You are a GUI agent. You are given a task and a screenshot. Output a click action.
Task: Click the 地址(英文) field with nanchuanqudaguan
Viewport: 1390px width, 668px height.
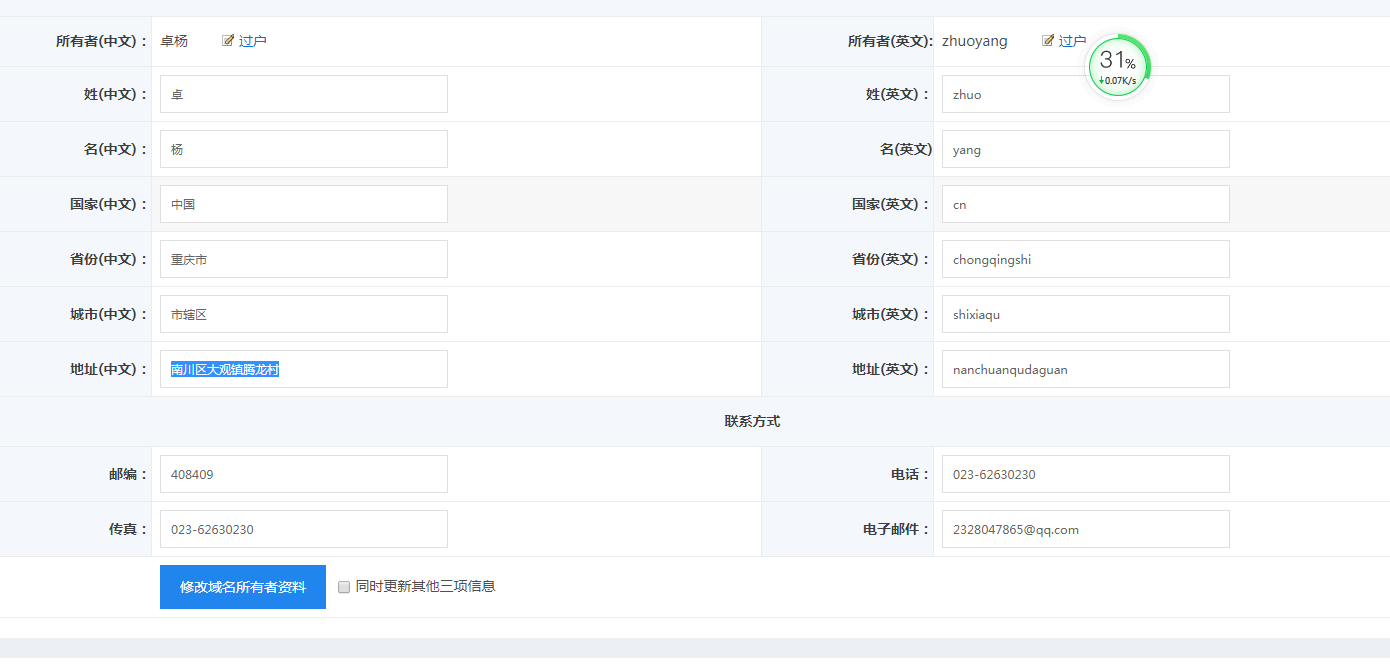click(1085, 369)
